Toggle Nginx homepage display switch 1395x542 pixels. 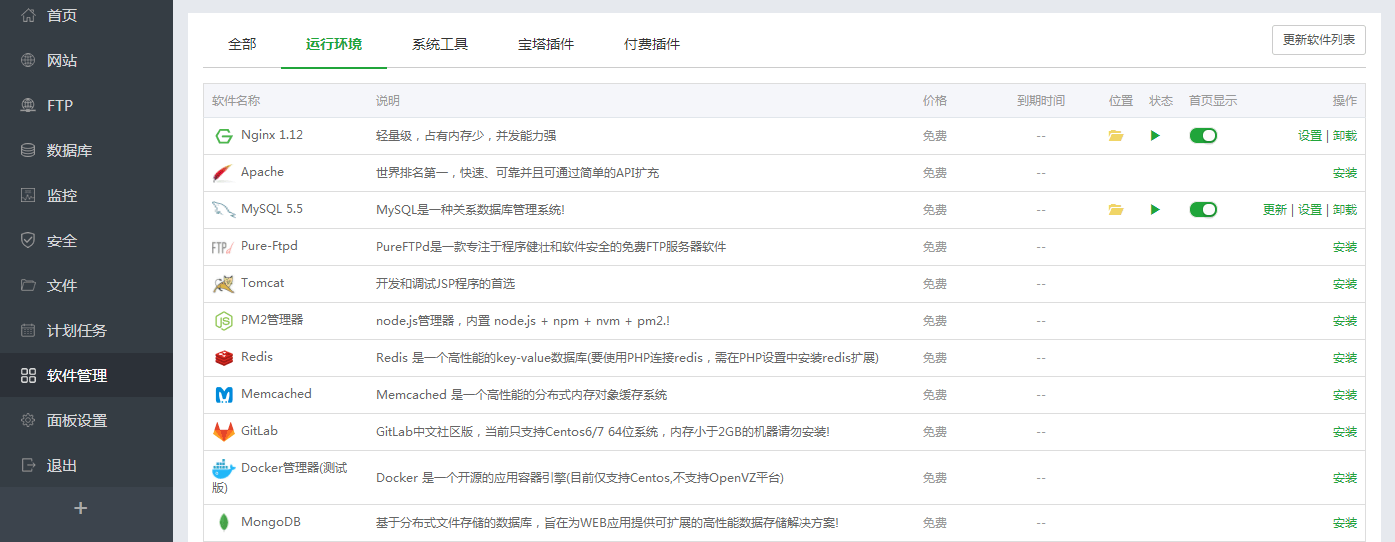tap(1203, 136)
